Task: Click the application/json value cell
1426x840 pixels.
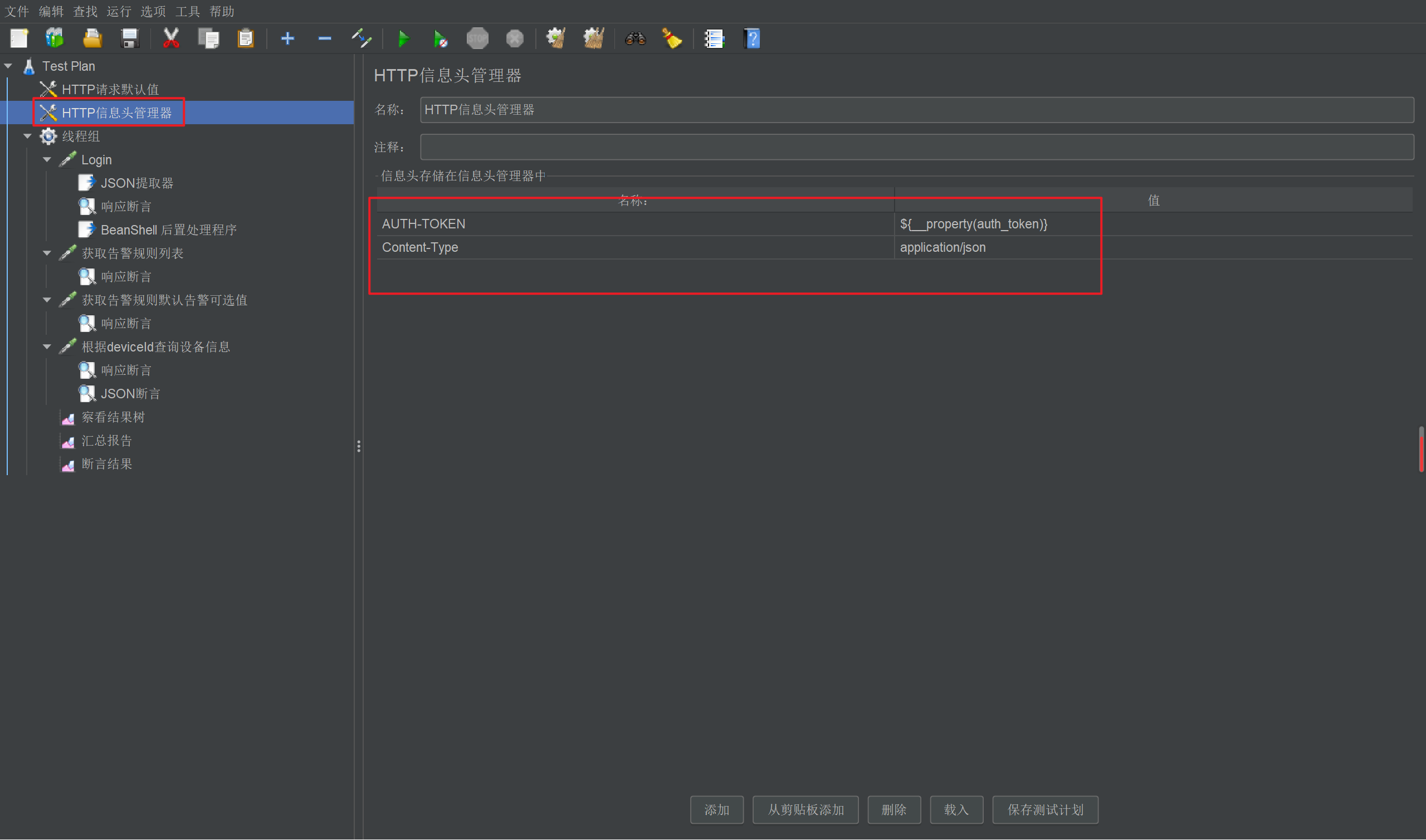Action: 1154,247
